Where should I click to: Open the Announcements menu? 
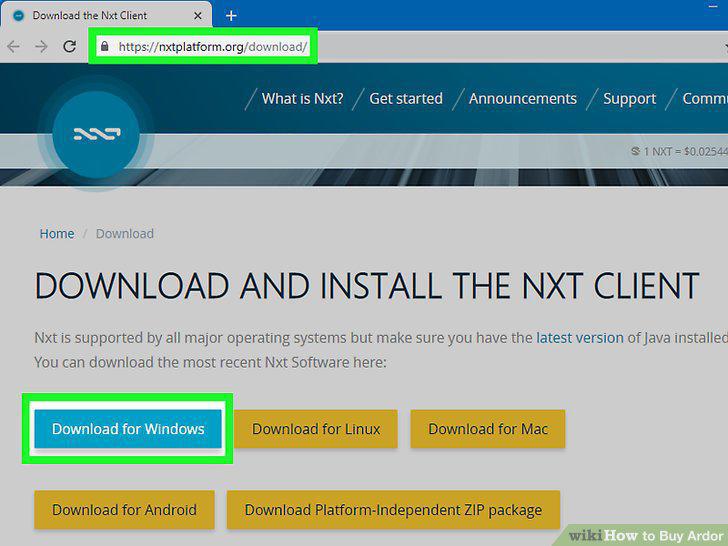tap(523, 98)
